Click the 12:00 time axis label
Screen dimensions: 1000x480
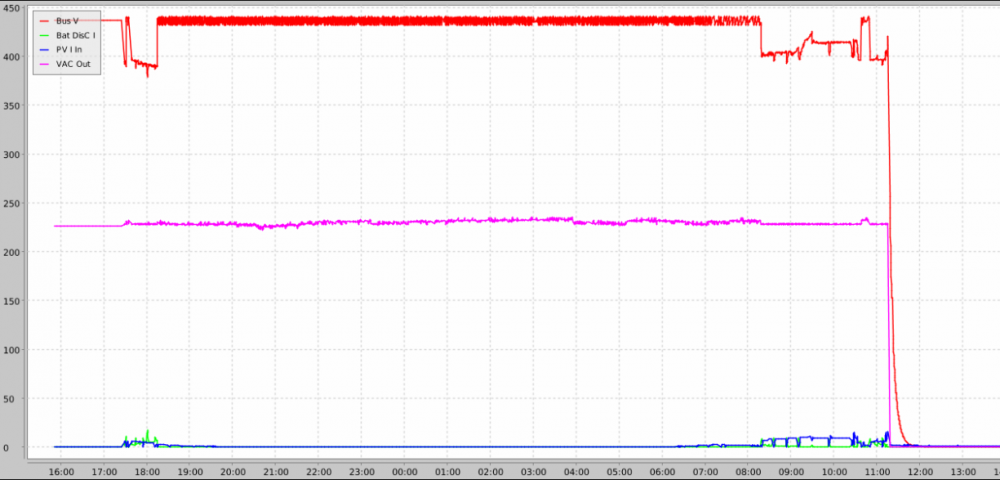918,472
